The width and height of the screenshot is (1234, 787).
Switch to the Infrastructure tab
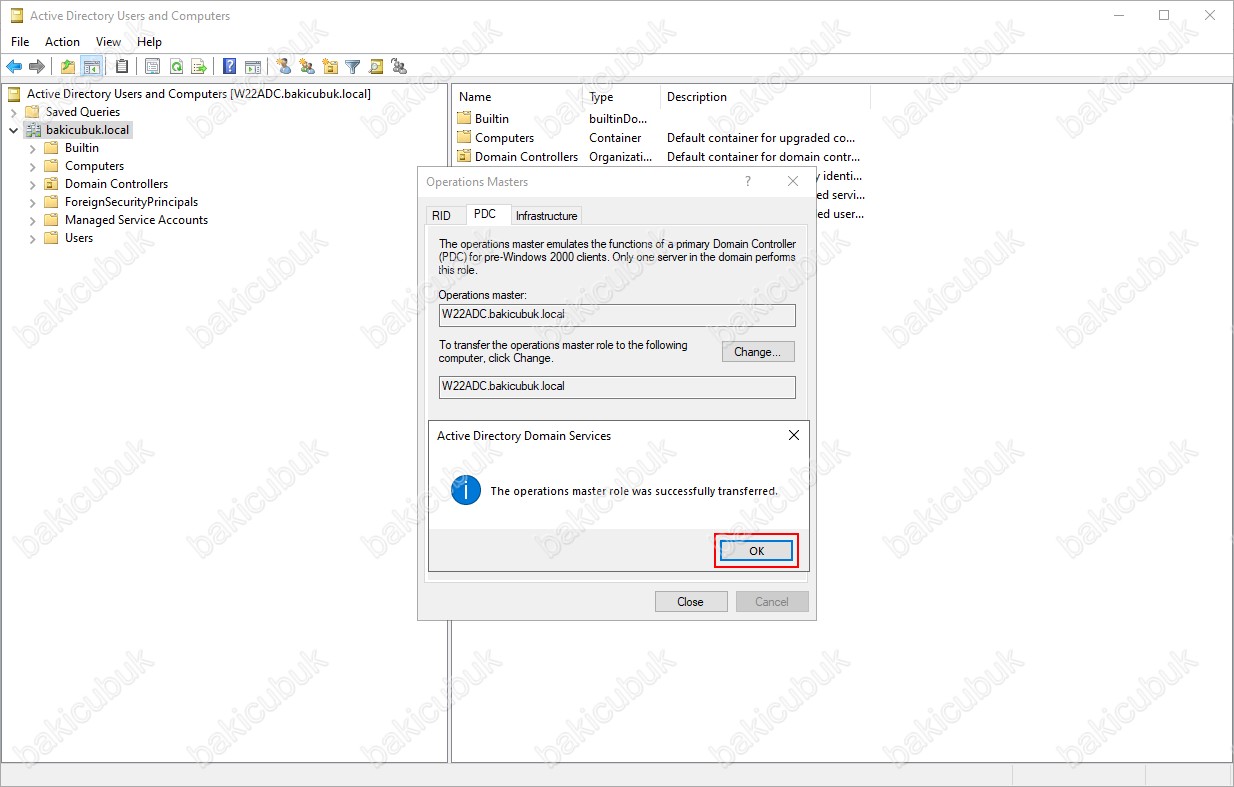pos(546,216)
